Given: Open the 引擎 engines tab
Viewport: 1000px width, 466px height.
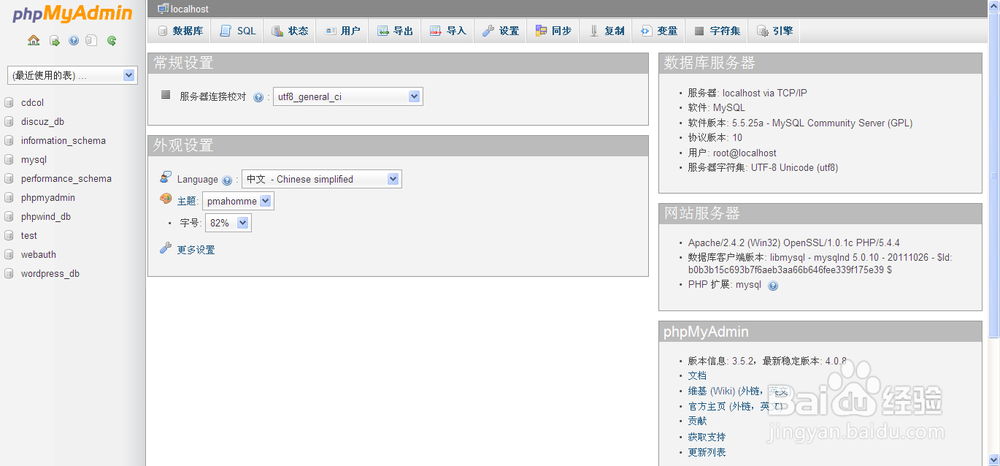Looking at the screenshot, I should pos(774,31).
